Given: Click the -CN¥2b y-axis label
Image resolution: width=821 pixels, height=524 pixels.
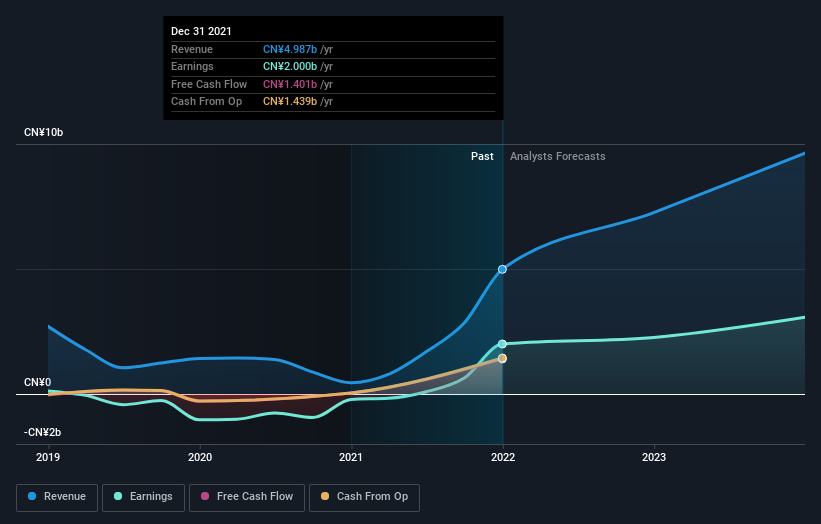Looking at the screenshot, I should 42,432.
